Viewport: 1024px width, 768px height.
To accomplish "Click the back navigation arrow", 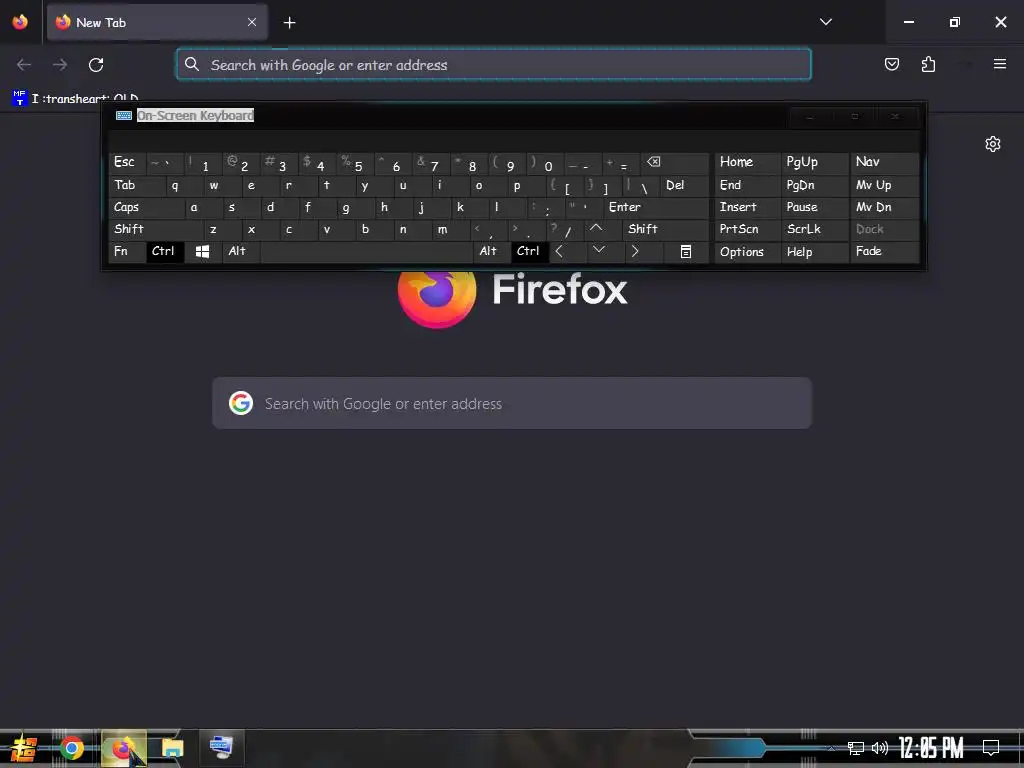I will point(24,65).
